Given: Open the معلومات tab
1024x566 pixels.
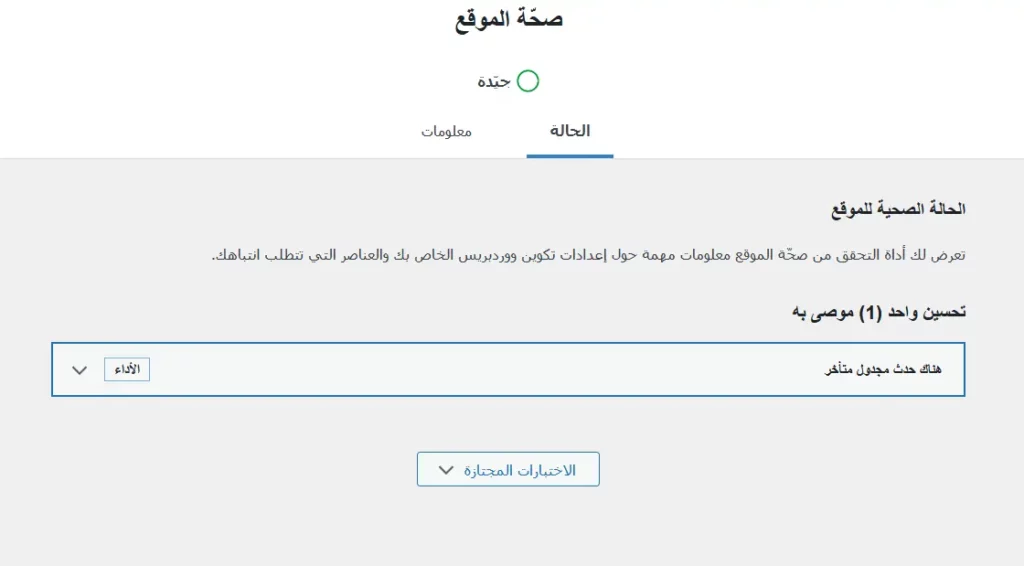Looking at the screenshot, I should pos(446,132).
